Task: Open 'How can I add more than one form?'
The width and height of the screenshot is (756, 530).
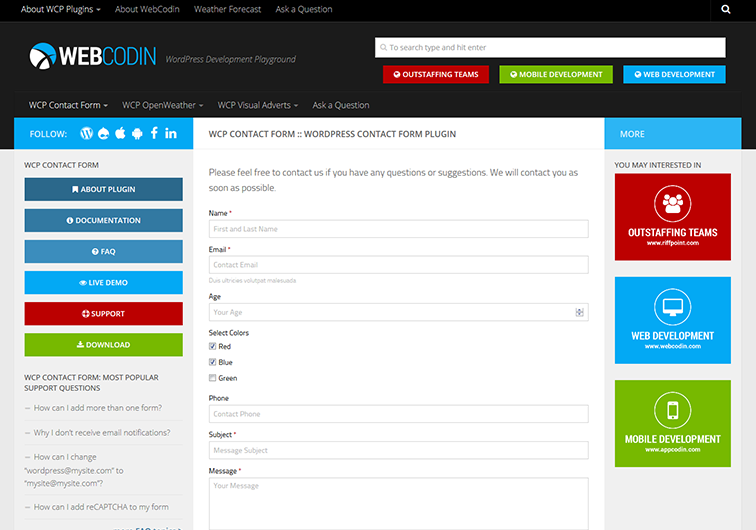Action: point(98,408)
